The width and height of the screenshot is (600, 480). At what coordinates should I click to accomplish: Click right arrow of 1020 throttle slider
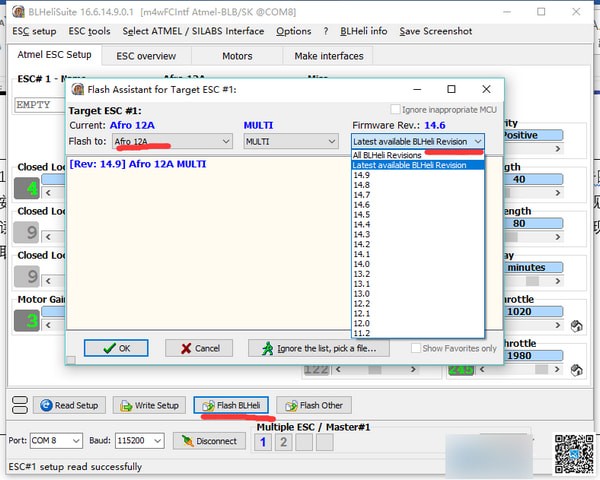(x=558, y=325)
